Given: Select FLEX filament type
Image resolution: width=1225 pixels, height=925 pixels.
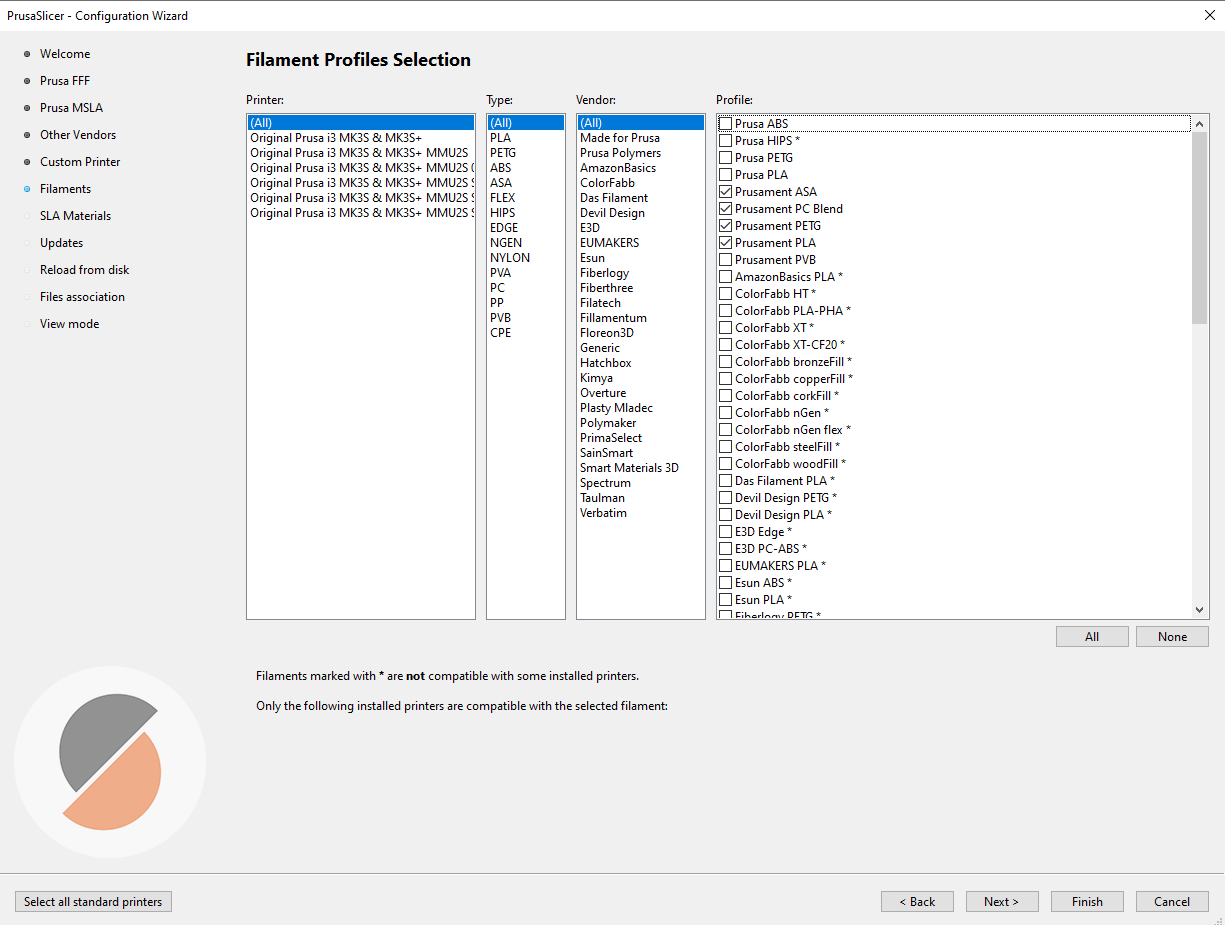Looking at the screenshot, I should pyautogui.click(x=526, y=198).
